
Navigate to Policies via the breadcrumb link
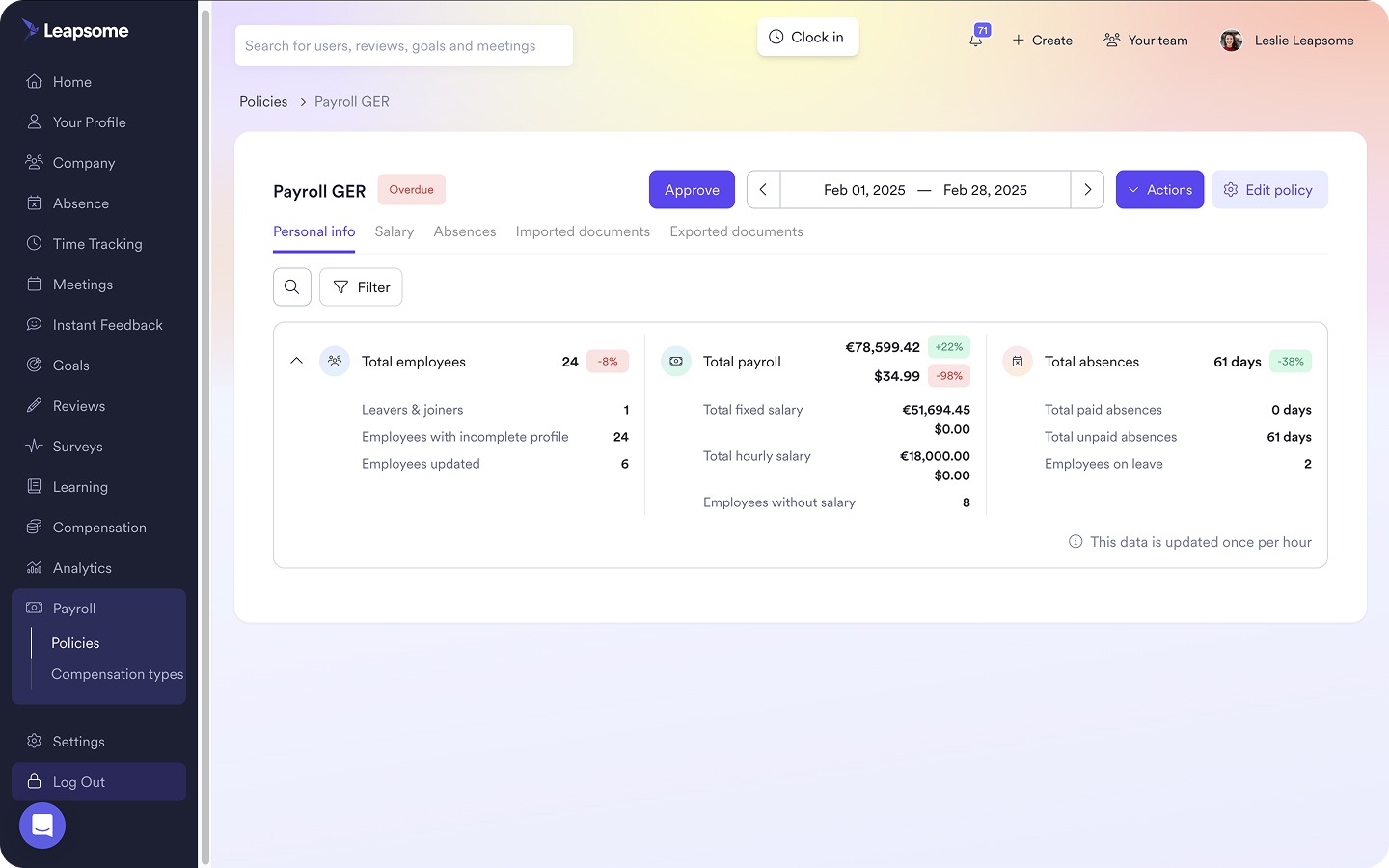click(x=262, y=101)
